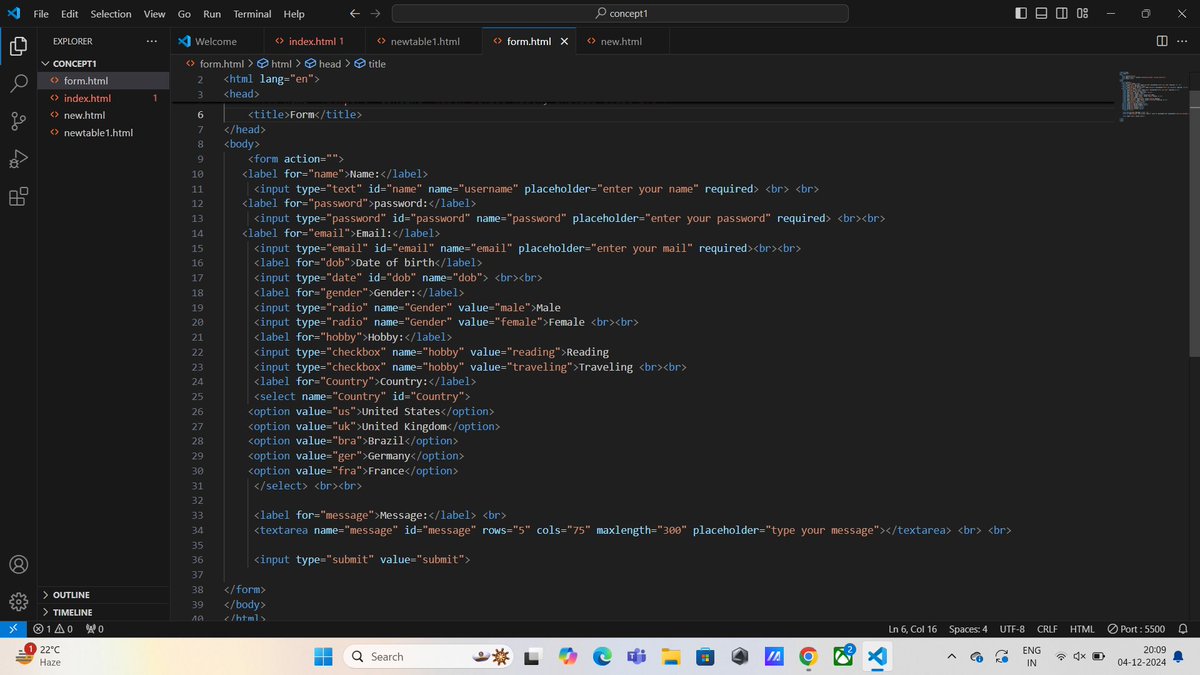Toggle the Secondary Side Bar
The image size is (1200, 675).
click(x=1062, y=14)
